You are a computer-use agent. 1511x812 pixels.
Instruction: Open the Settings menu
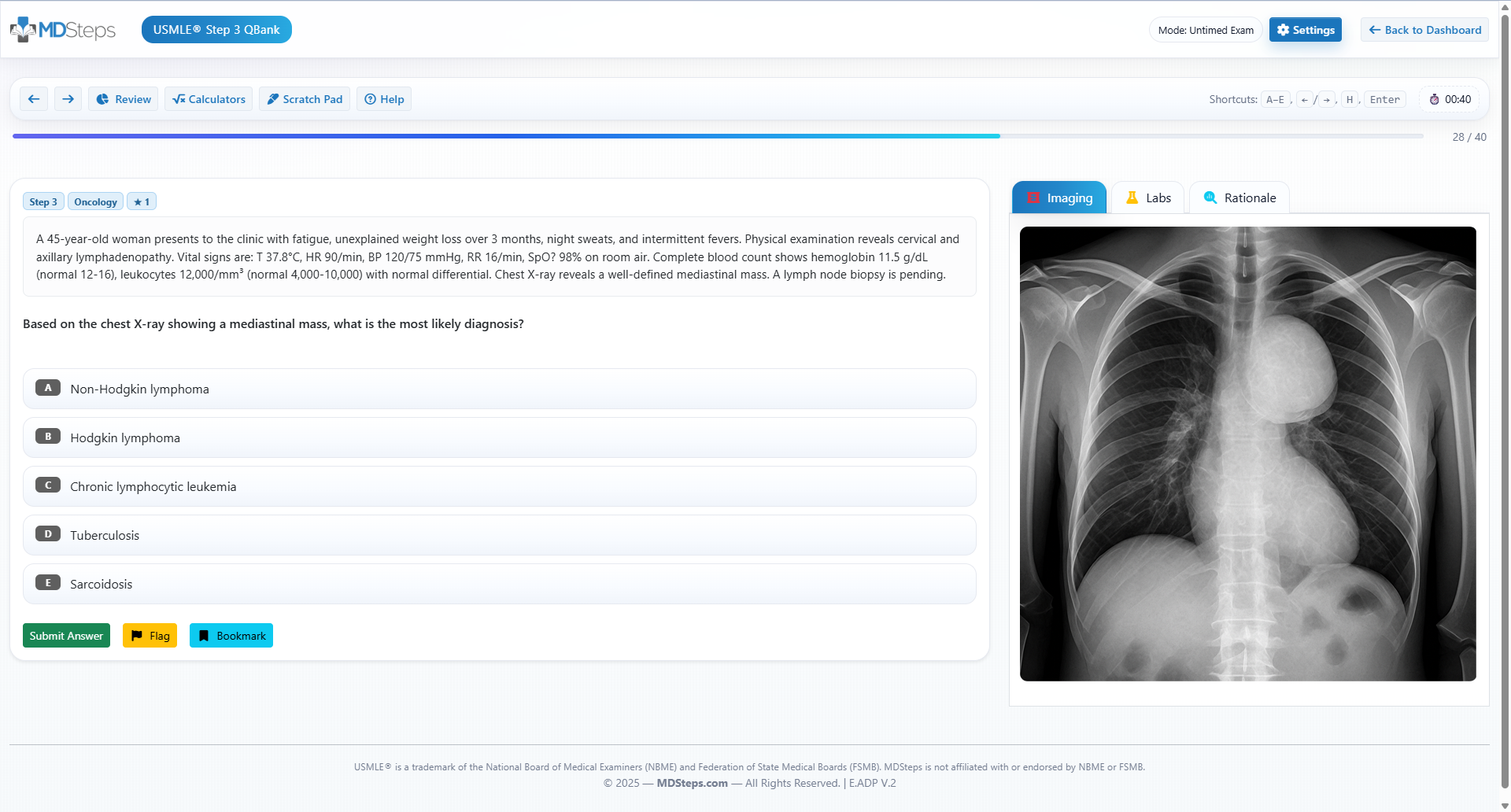pyautogui.click(x=1305, y=29)
